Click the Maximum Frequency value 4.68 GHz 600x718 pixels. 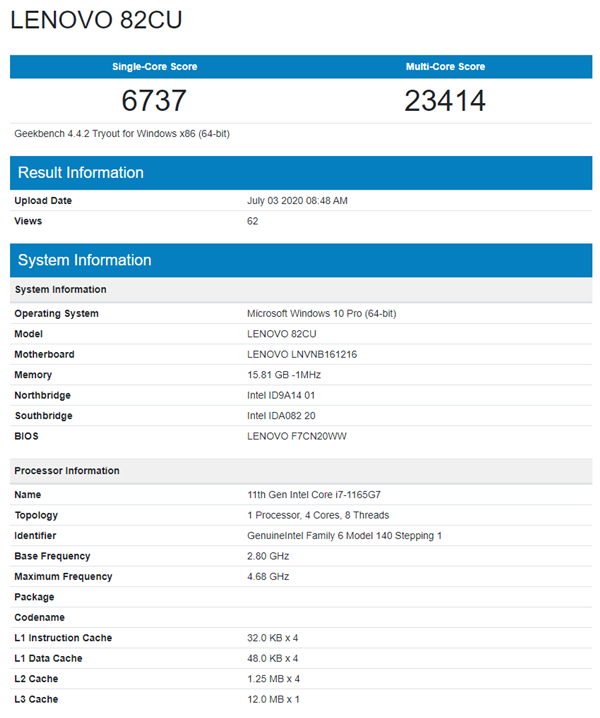pyautogui.click(x=270, y=577)
